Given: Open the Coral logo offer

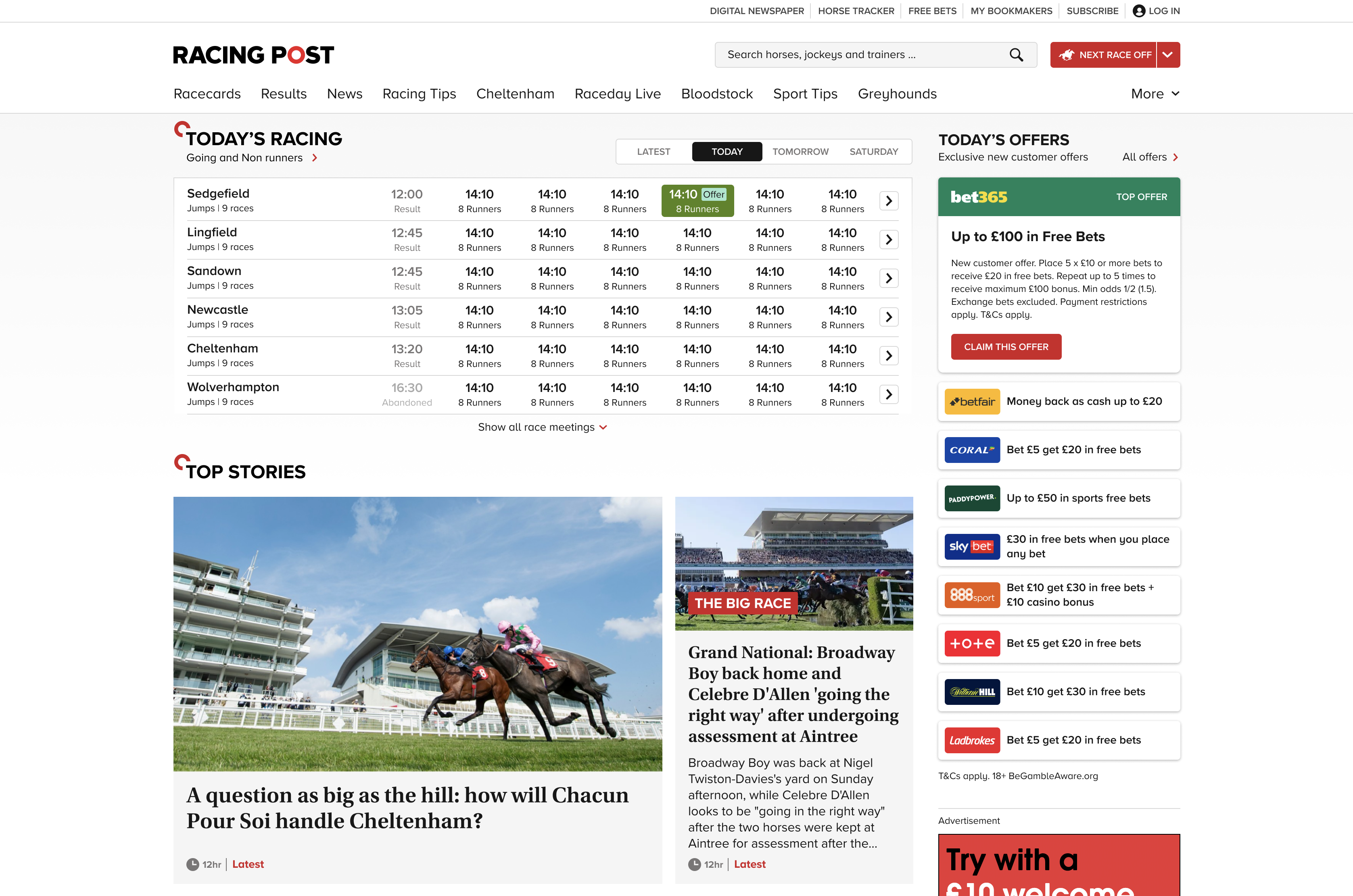Looking at the screenshot, I should (x=972, y=450).
